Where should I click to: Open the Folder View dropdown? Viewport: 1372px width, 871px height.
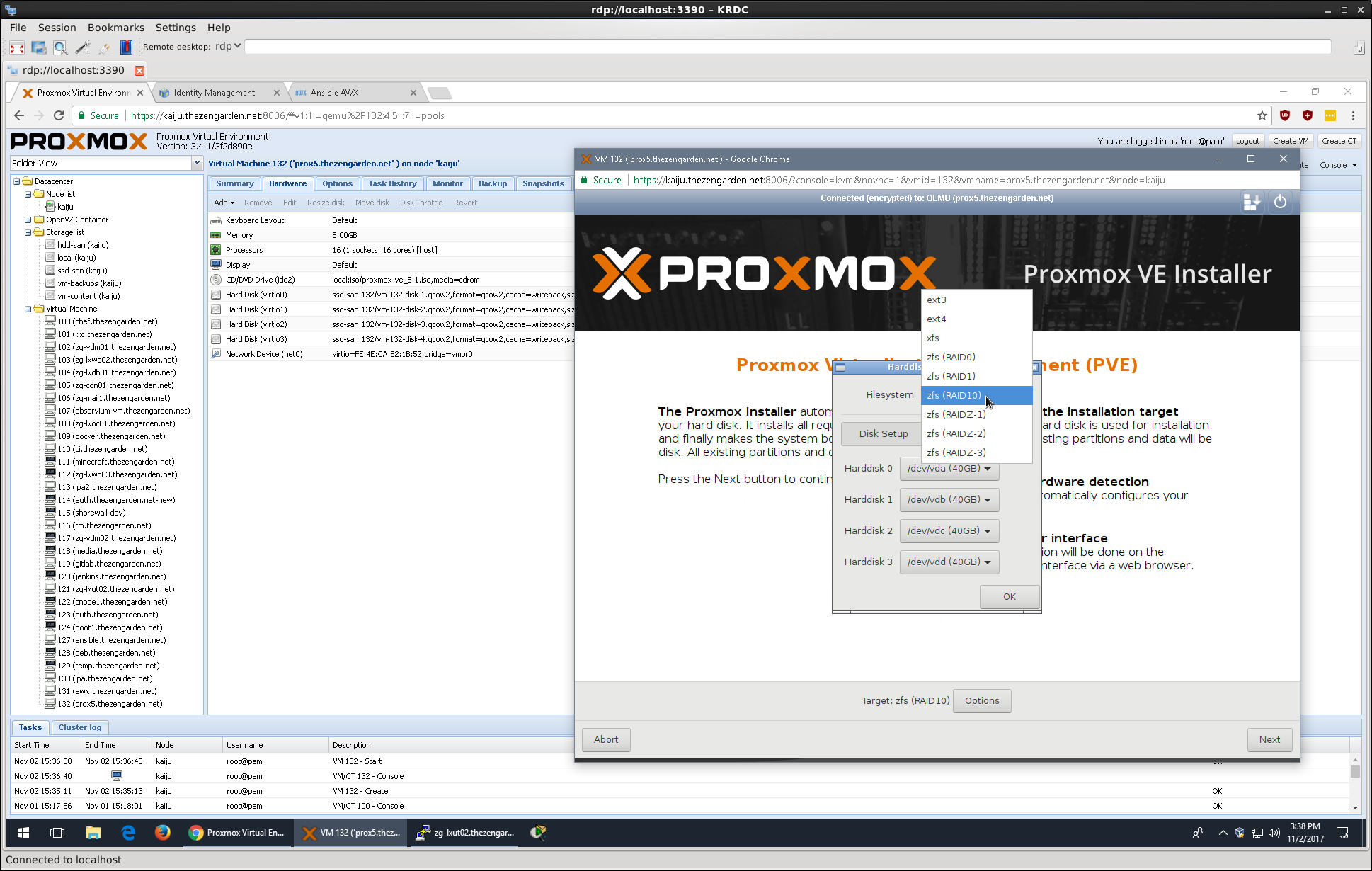pyautogui.click(x=197, y=163)
